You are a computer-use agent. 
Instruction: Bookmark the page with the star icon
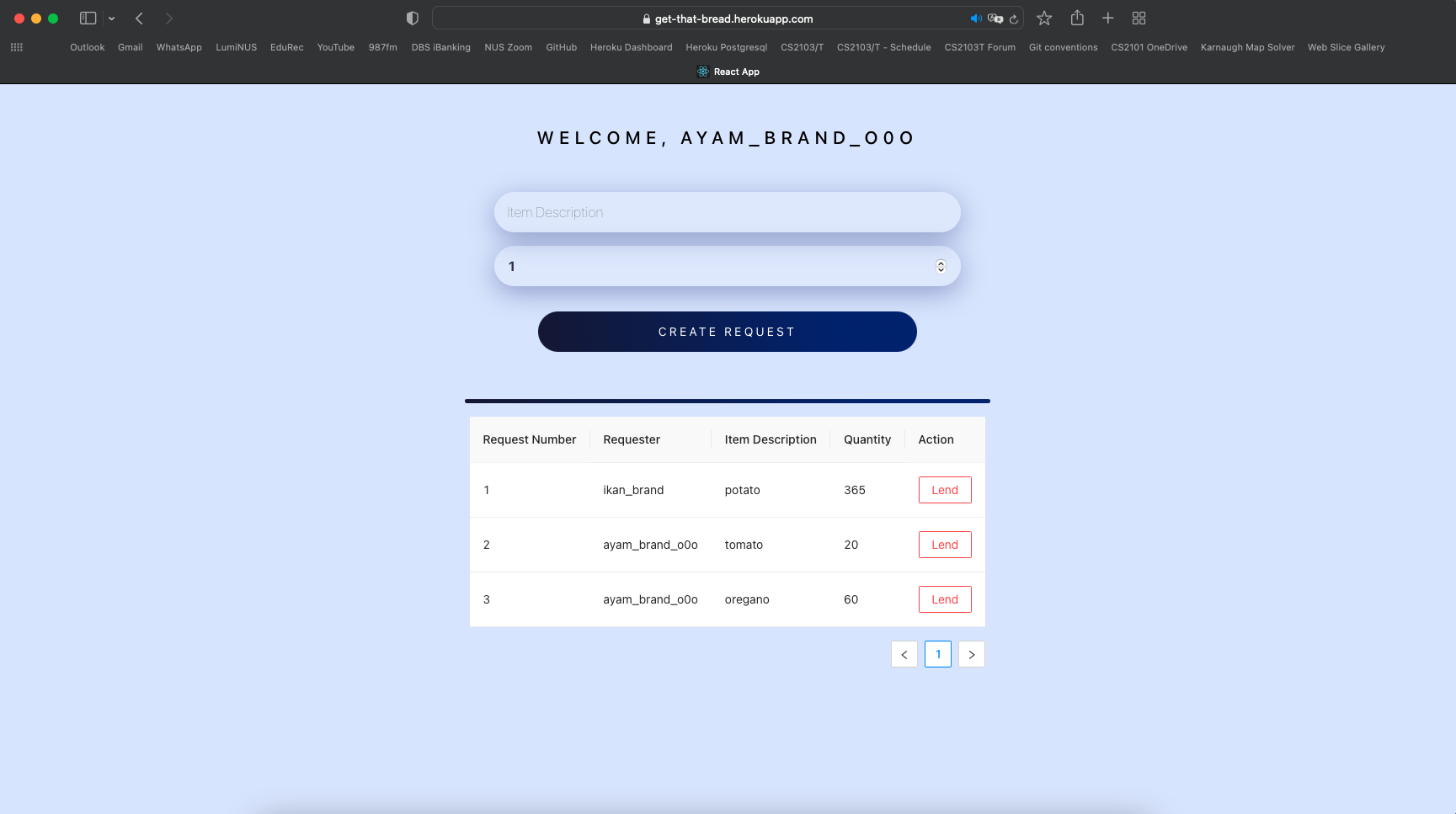tap(1044, 18)
